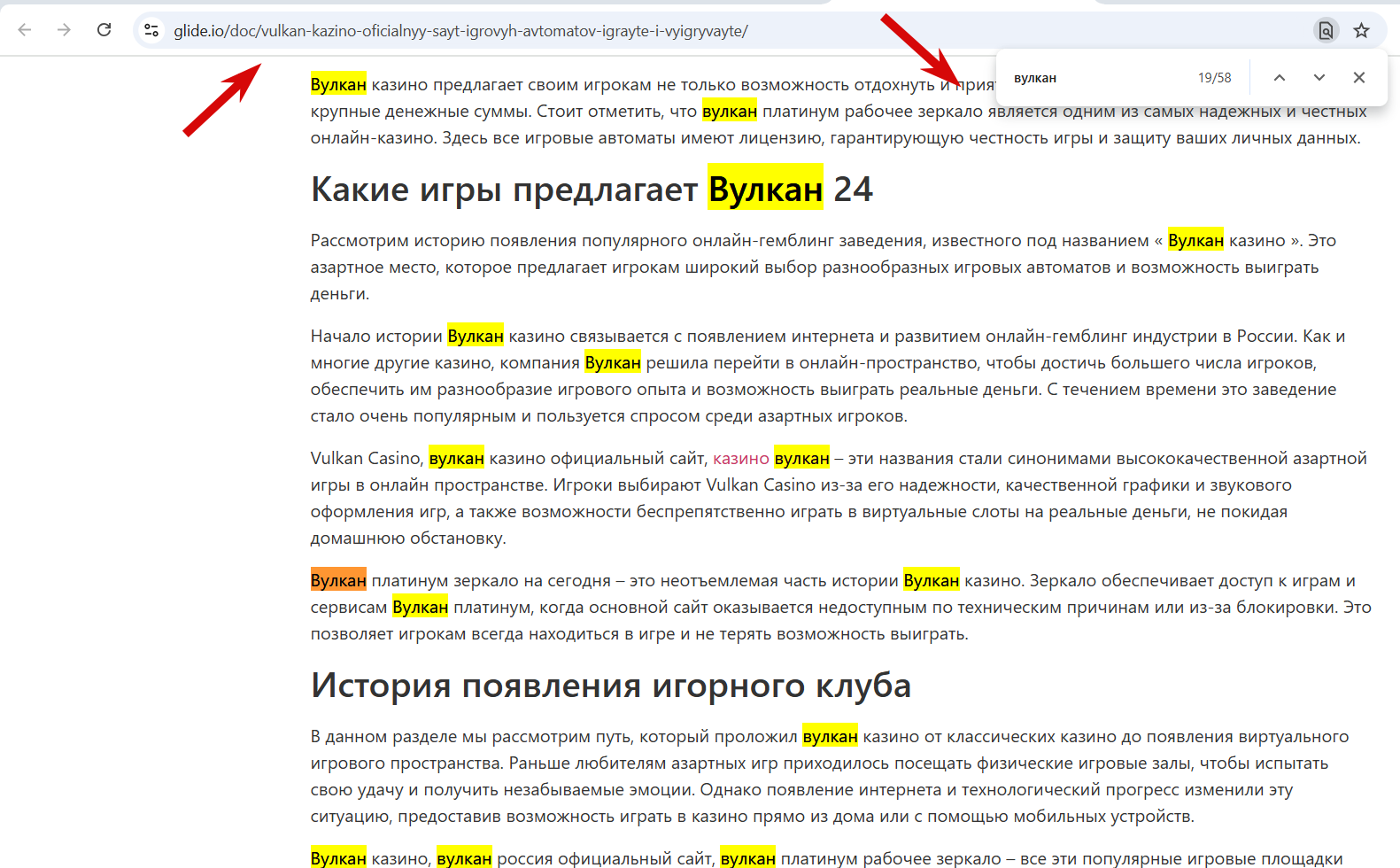This screenshot has width=1400, height=868.
Task: View site information for glide.io
Action: [152, 30]
